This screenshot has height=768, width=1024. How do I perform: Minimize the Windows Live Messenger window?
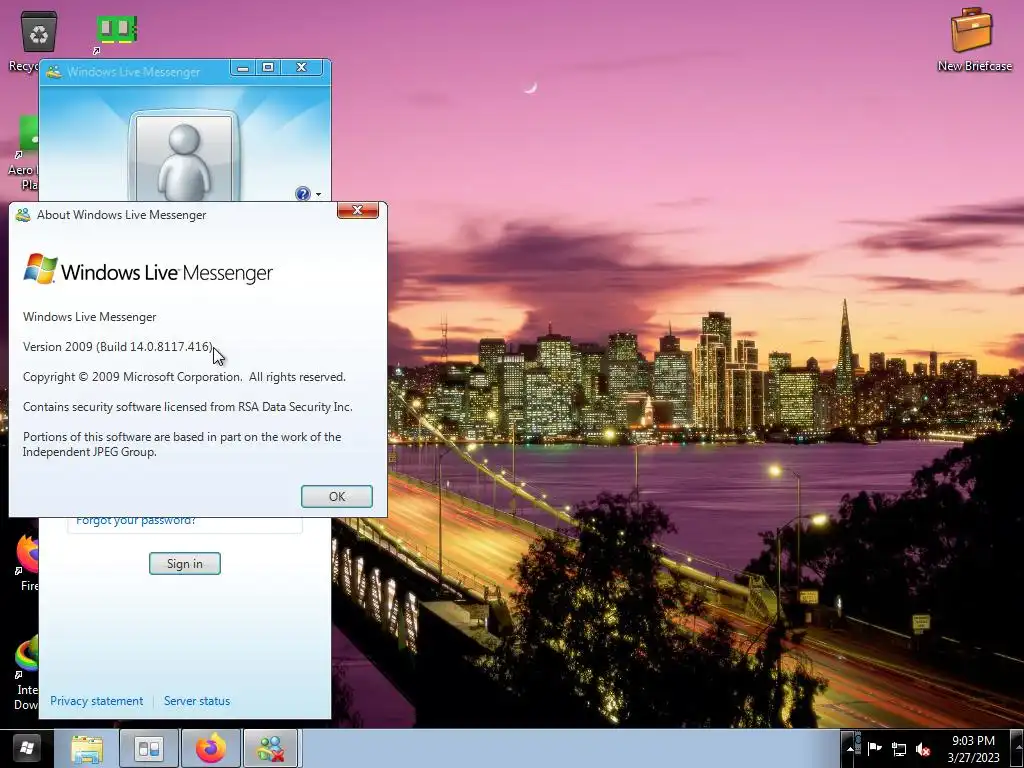243,67
